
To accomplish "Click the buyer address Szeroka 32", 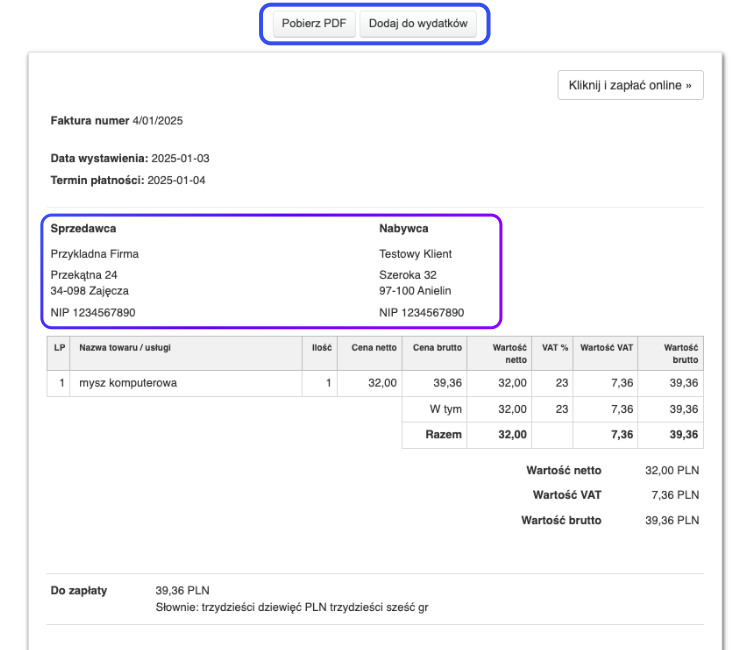I will 407,275.
